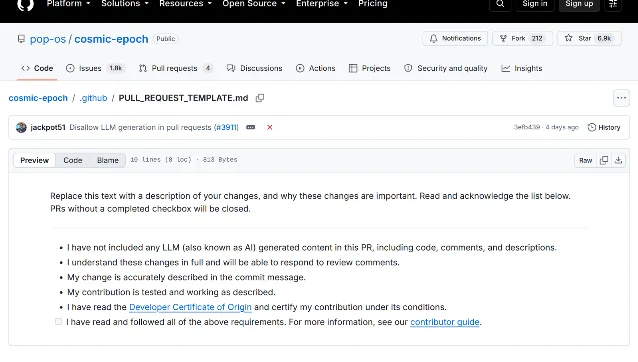The width and height of the screenshot is (638, 362).
Task: Open Security and quality tab
Action: click(x=446, y=68)
